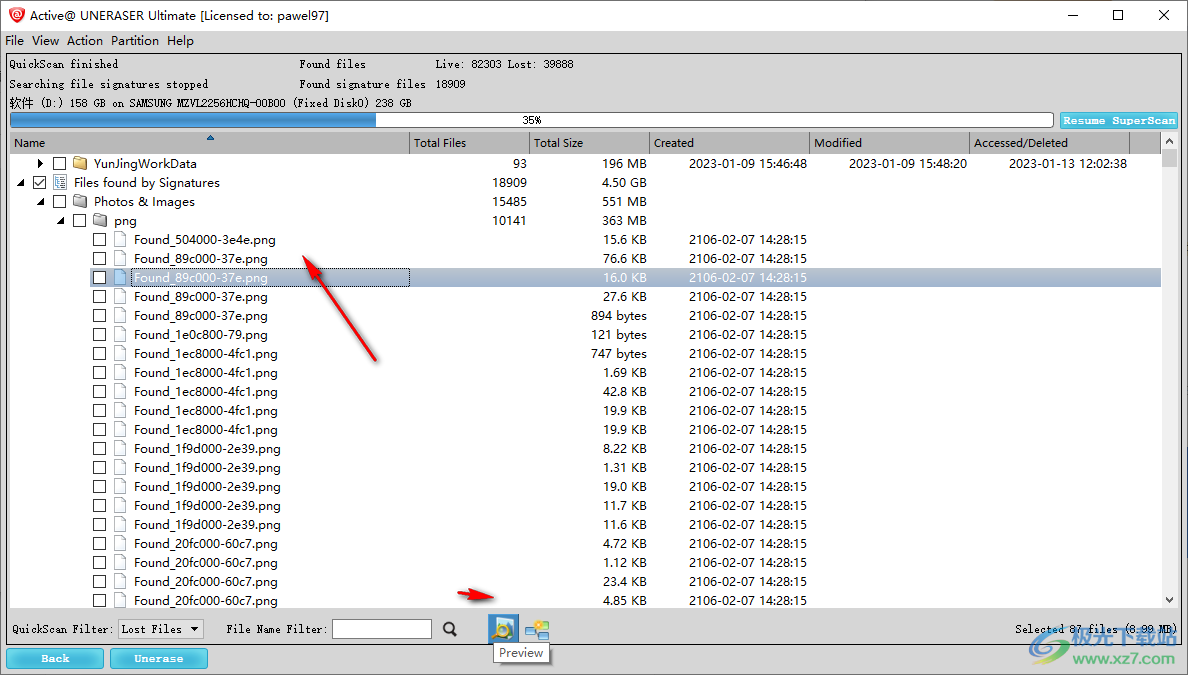The height and width of the screenshot is (675, 1188).
Task: Click the 196 MB total size of YunJingWorkData
Action: (624, 163)
